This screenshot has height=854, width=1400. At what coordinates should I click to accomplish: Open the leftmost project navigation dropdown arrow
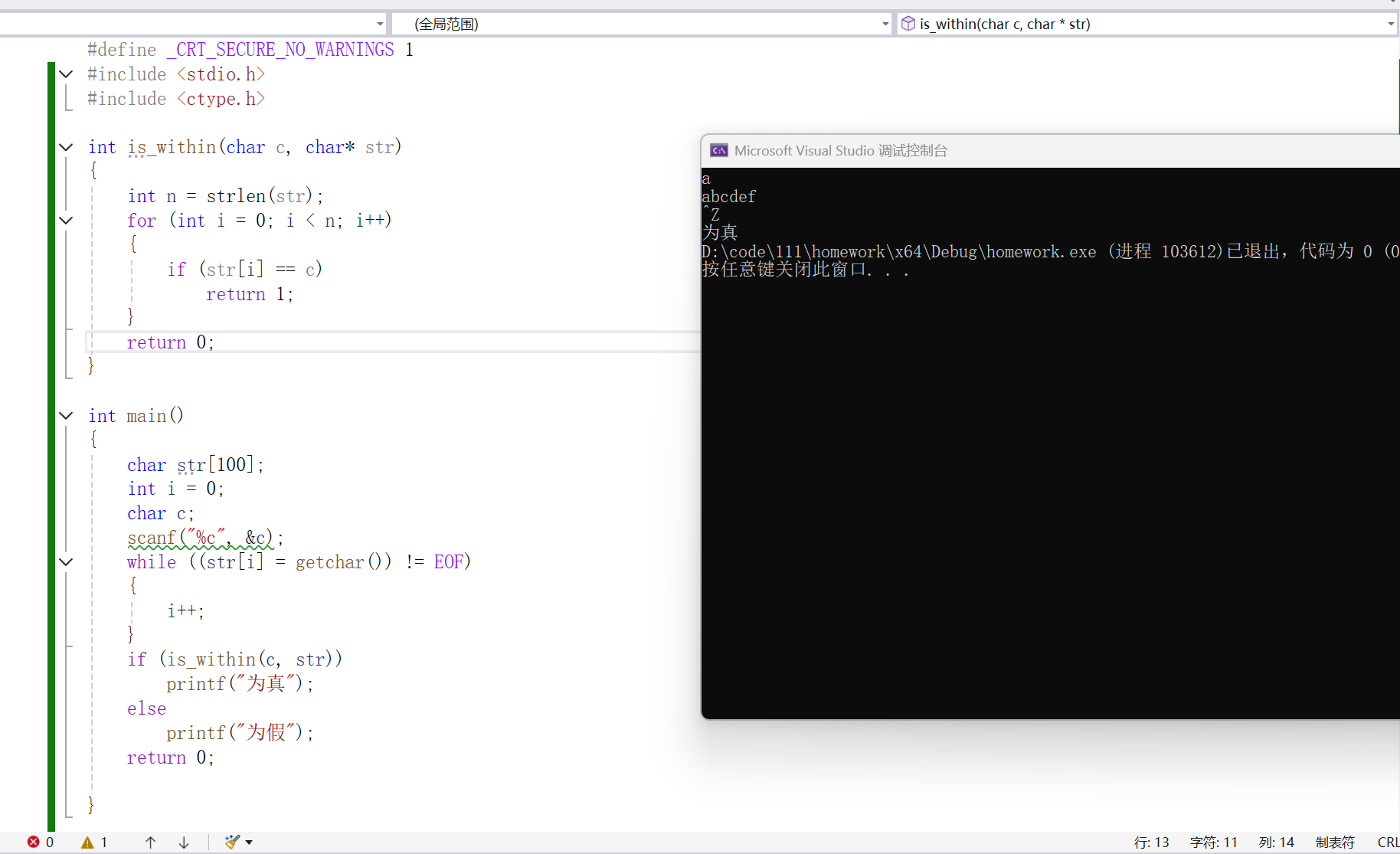click(x=380, y=24)
